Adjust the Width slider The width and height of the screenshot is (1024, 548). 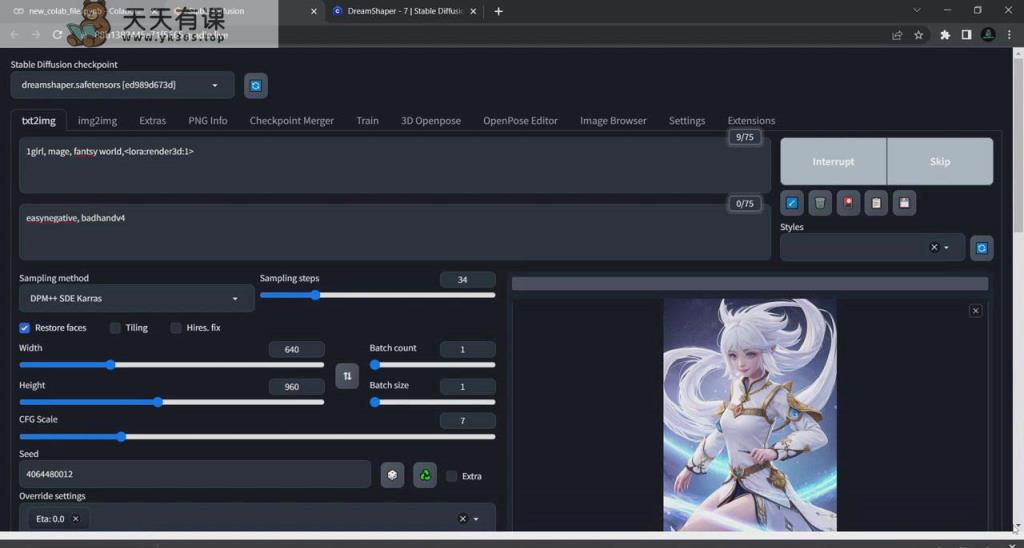172,365
